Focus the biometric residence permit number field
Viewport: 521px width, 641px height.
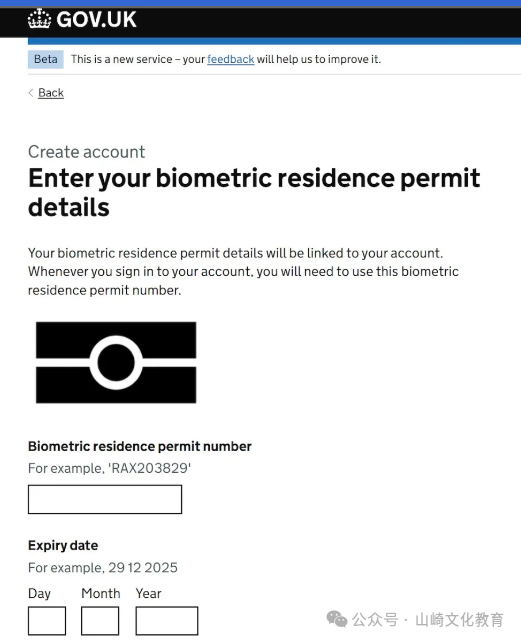105,499
